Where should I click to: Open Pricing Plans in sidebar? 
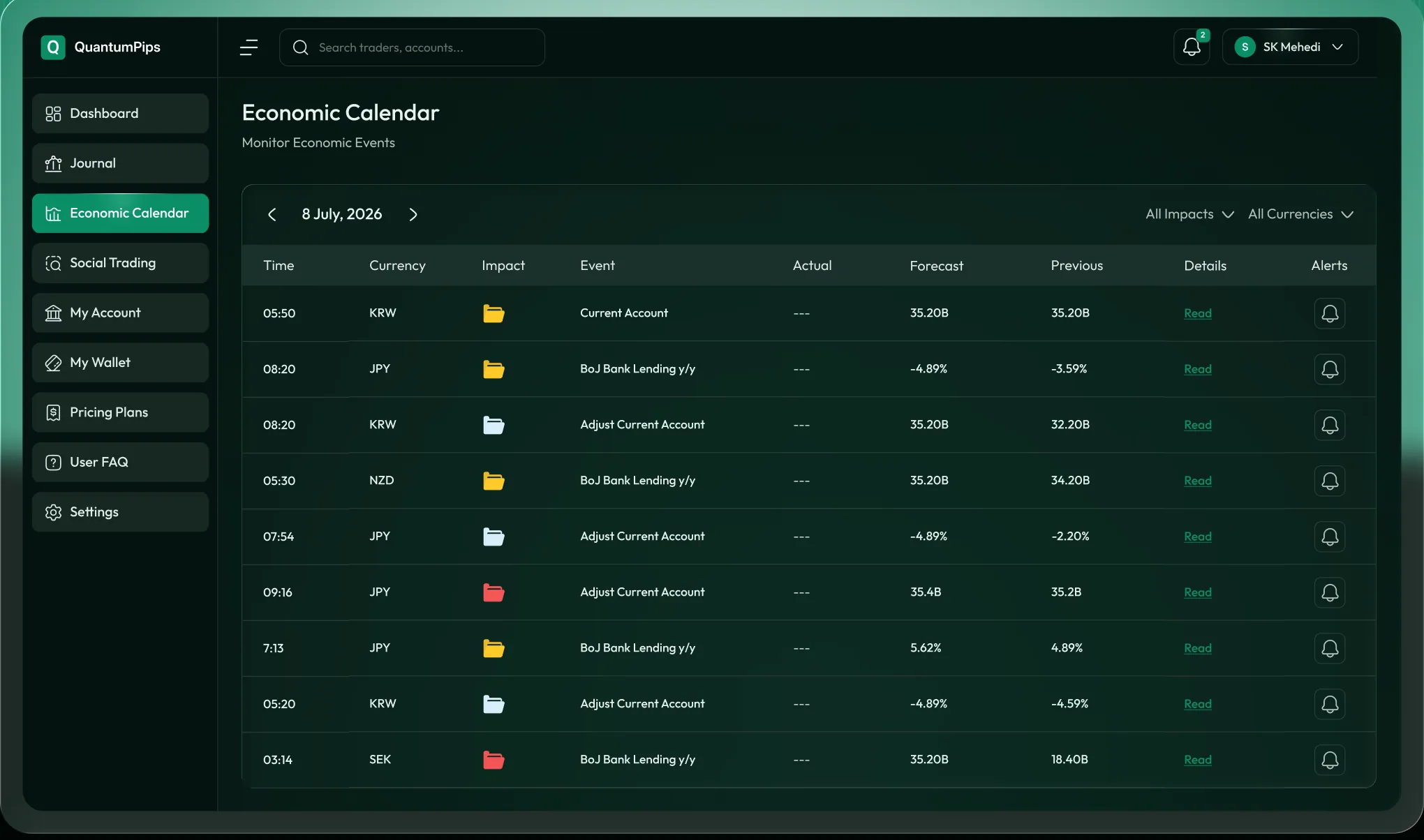click(120, 412)
